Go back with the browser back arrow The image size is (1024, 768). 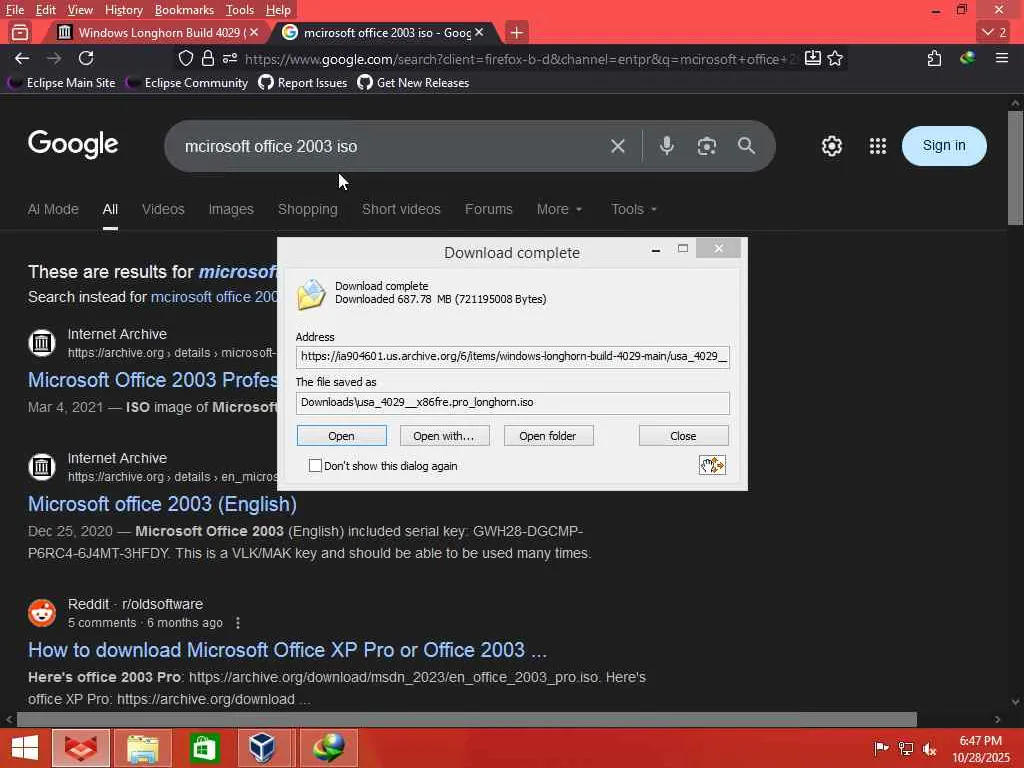[22, 59]
